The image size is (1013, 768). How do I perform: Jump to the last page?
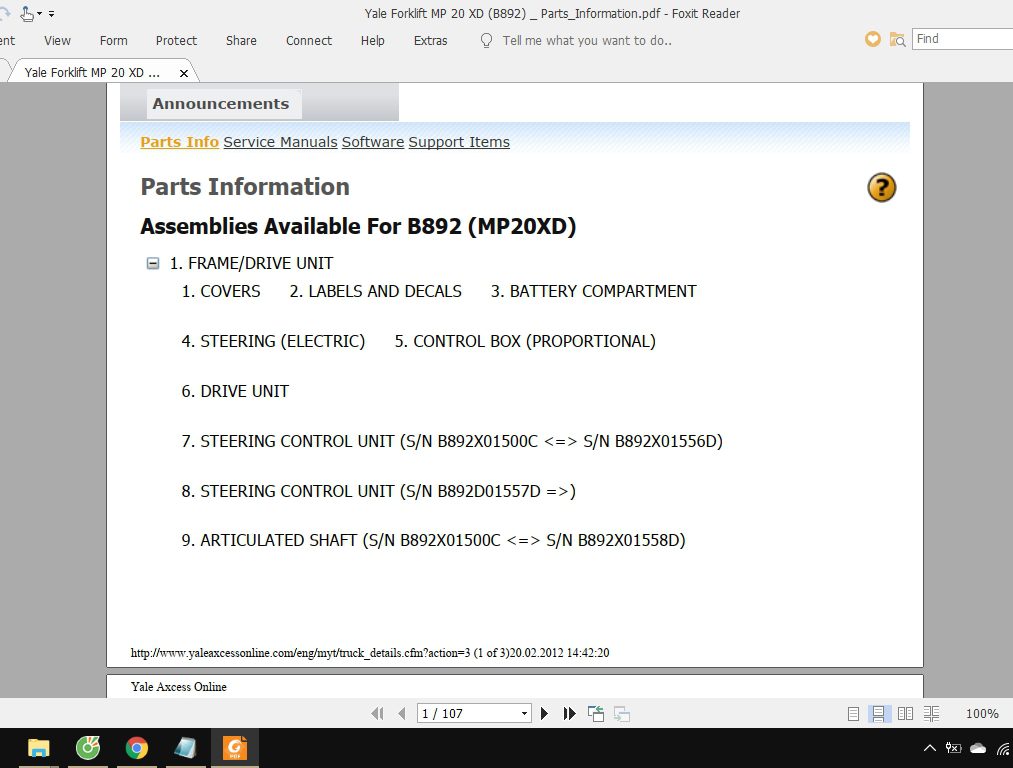click(569, 714)
